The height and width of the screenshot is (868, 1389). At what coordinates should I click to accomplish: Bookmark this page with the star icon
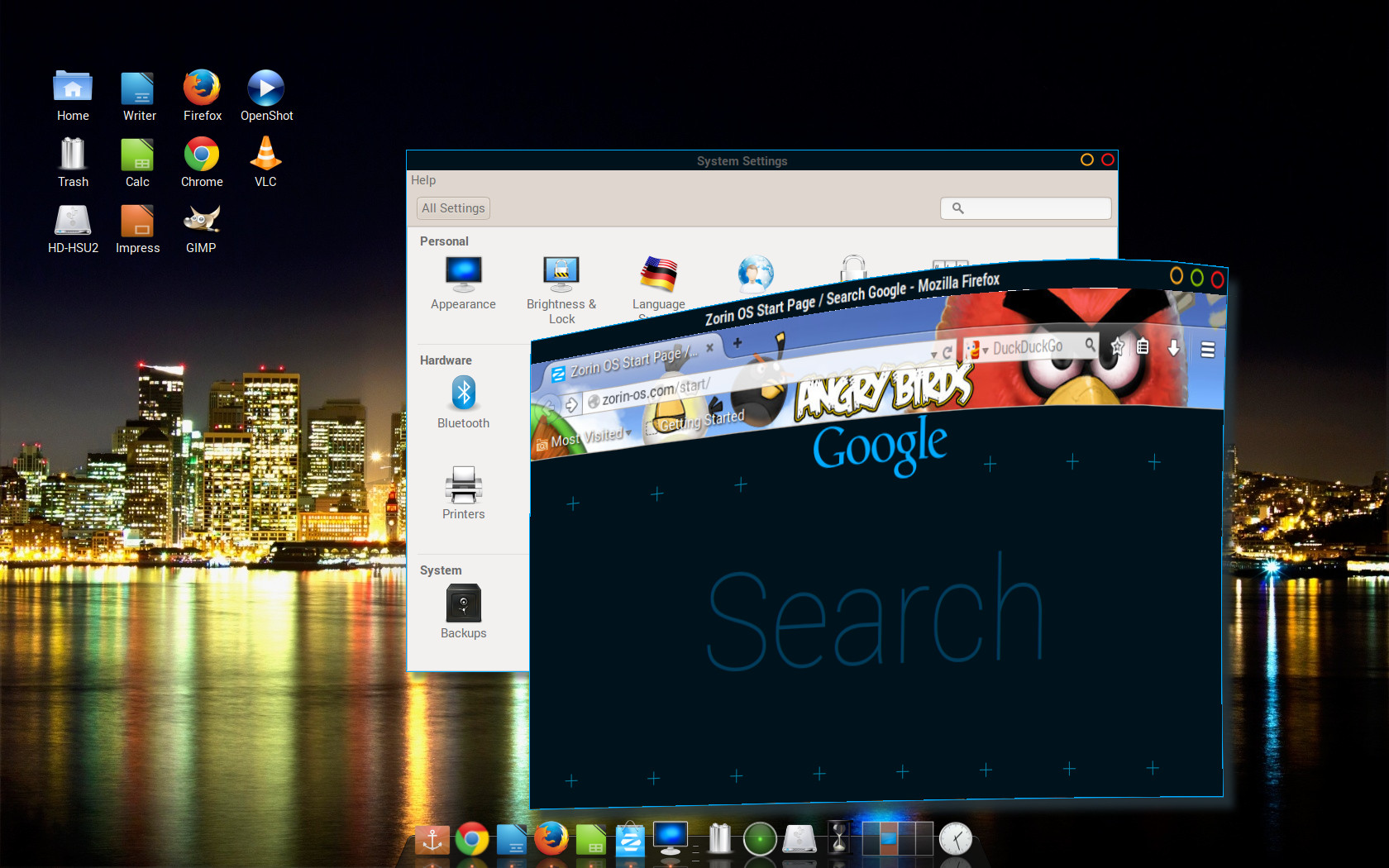1118,346
